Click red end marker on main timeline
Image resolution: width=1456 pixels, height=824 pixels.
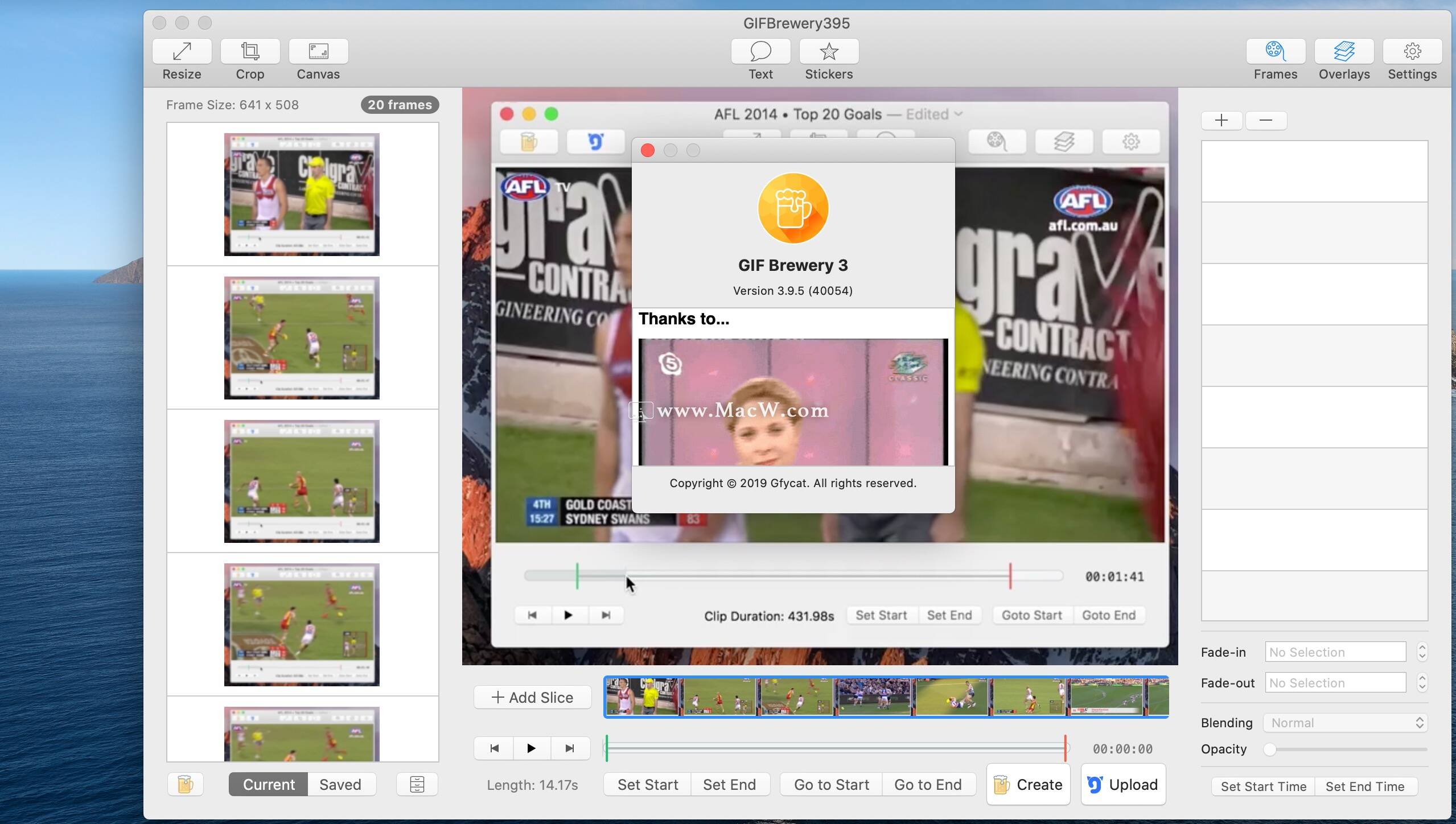[x=1065, y=748]
